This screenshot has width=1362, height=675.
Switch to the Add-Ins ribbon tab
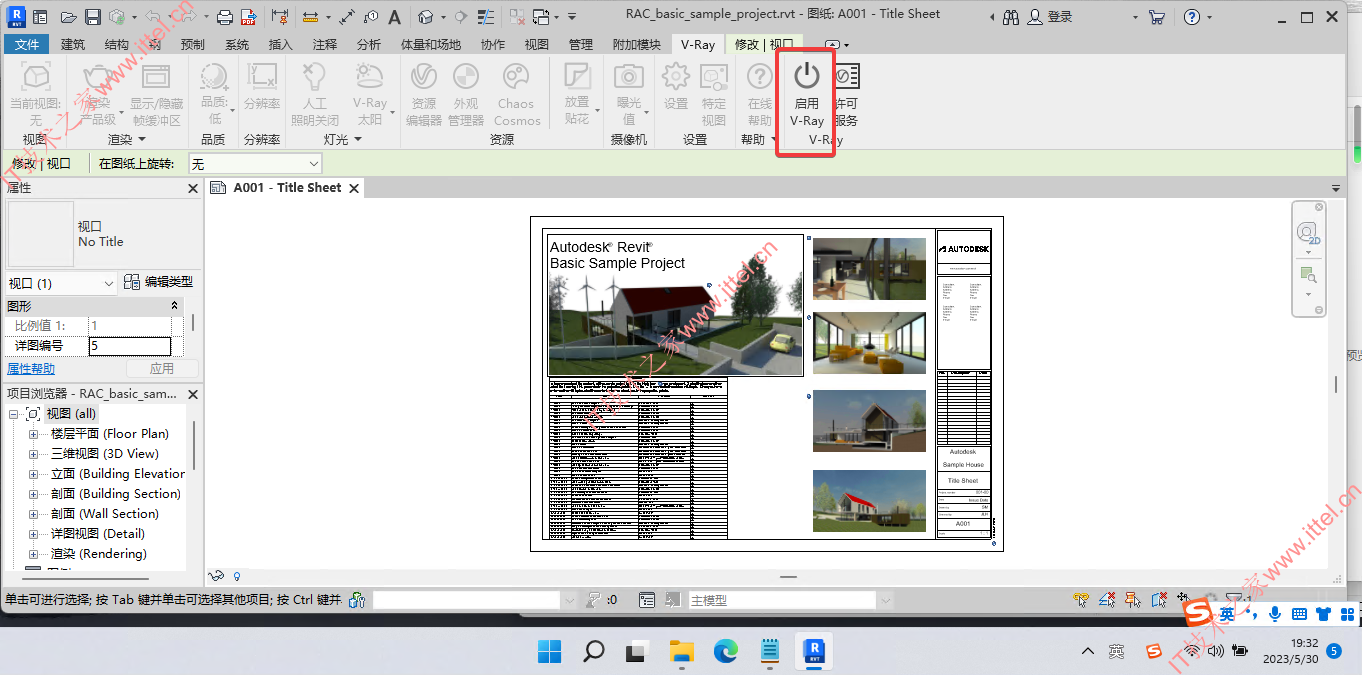[637, 45]
